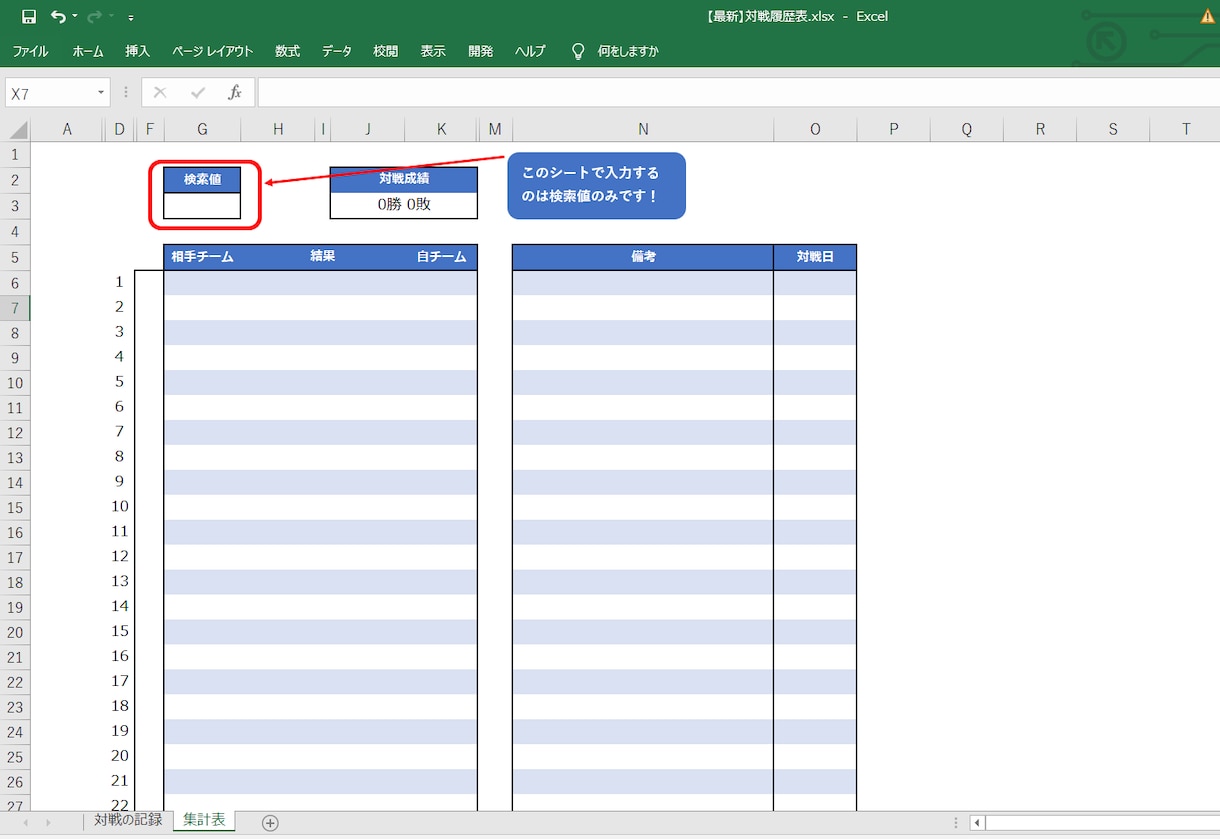Click the Save icon in quick access toolbar

point(29,17)
